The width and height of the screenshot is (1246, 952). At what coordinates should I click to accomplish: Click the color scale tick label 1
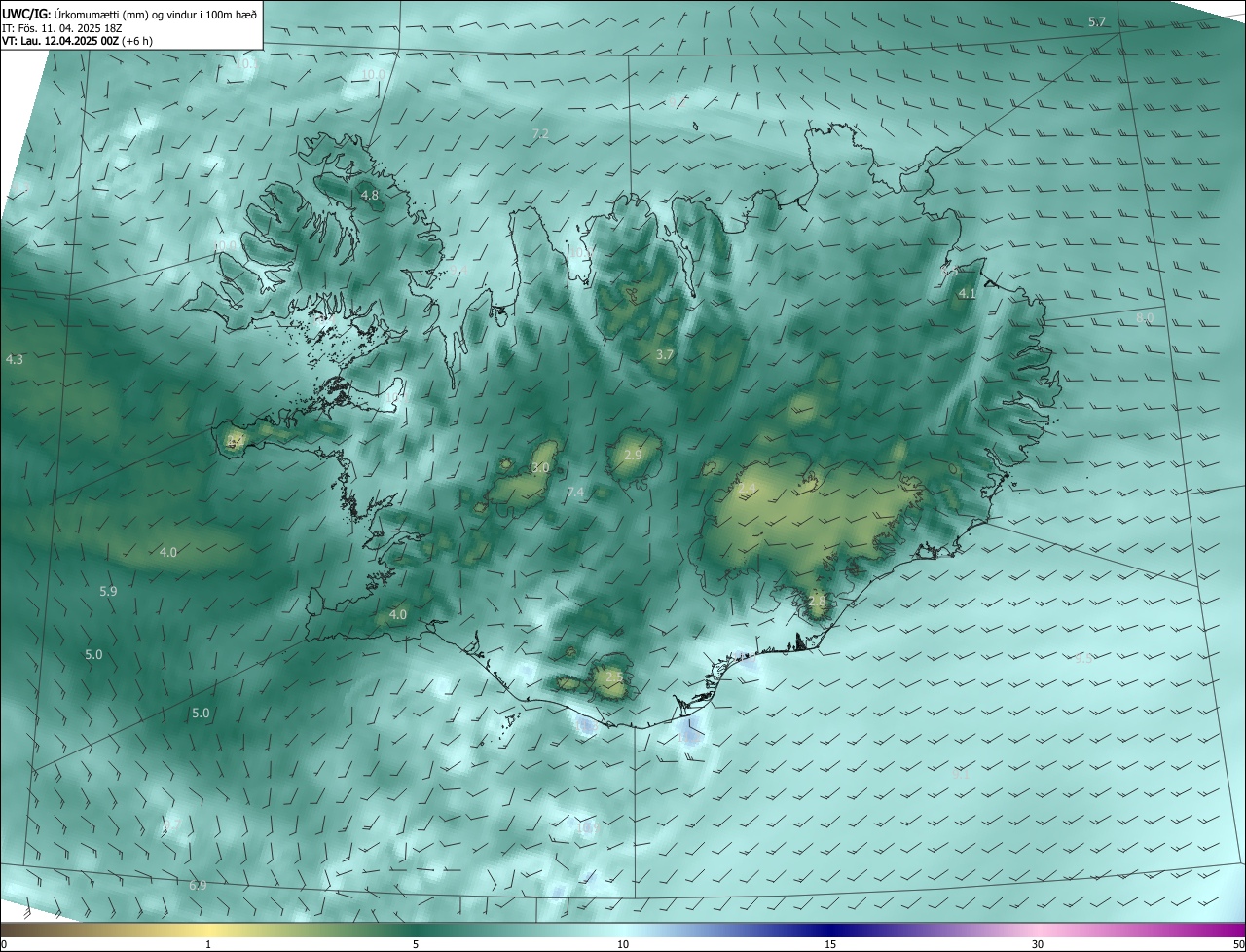pos(208,944)
